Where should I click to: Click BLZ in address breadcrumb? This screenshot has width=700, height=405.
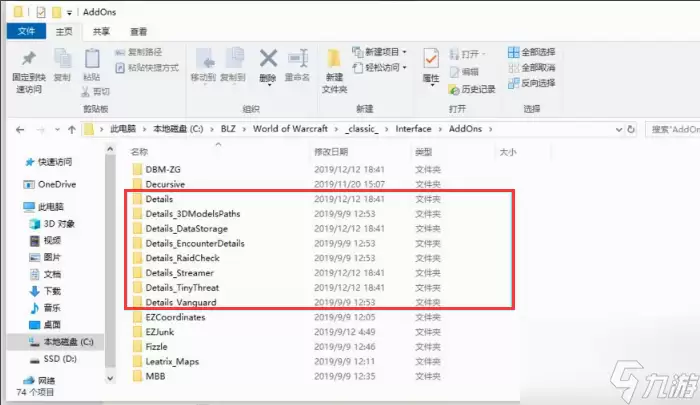pyautogui.click(x=228, y=129)
